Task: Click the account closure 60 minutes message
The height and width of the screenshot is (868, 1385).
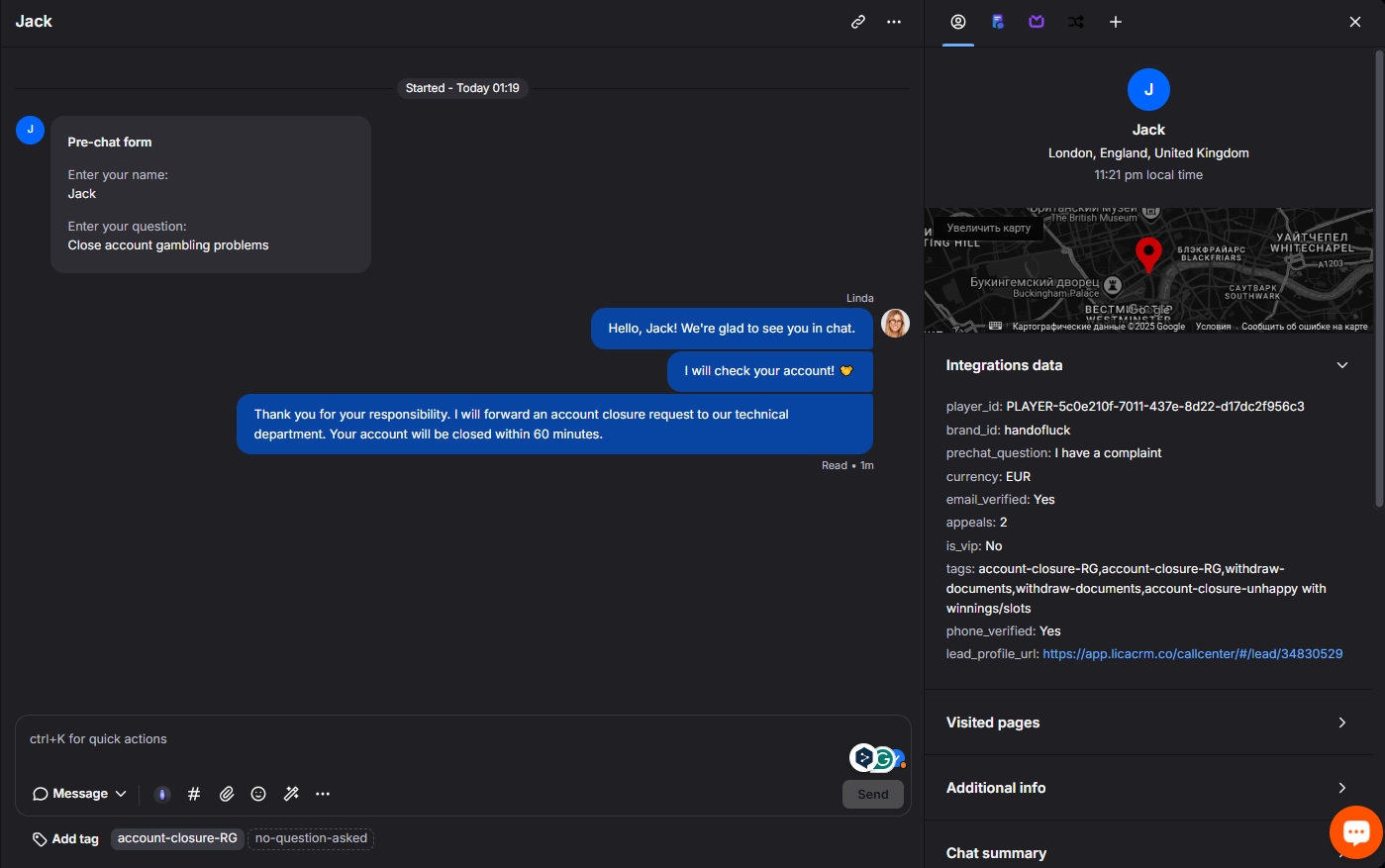Action: (554, 425)
